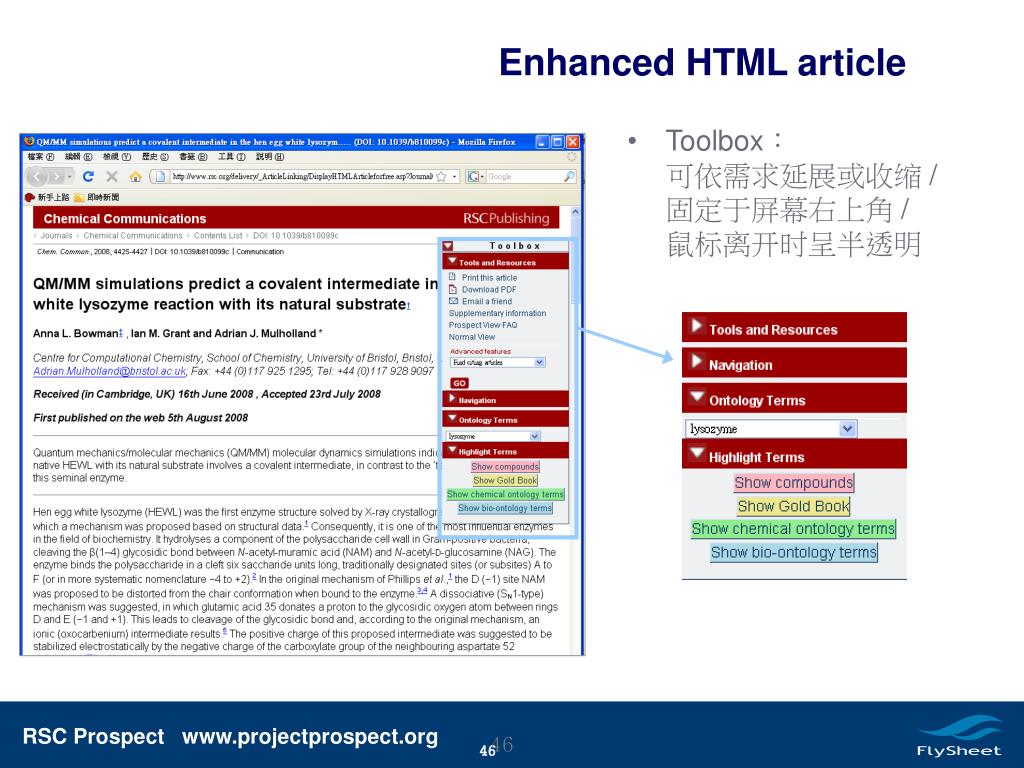
Task: Open the 工具 menu
Action: 232,157
